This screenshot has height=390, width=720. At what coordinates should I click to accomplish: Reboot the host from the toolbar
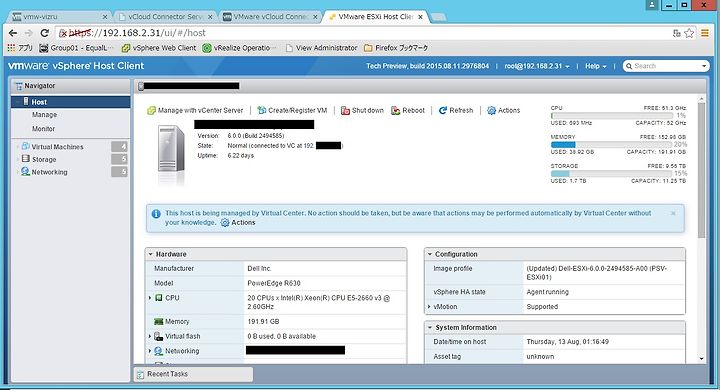pos(408,111)
